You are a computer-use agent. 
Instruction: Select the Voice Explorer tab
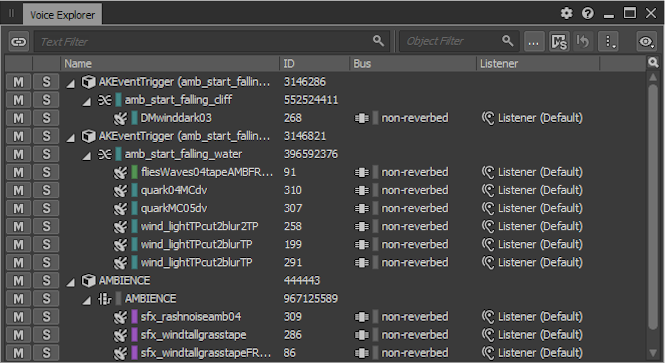coord(62,15)
